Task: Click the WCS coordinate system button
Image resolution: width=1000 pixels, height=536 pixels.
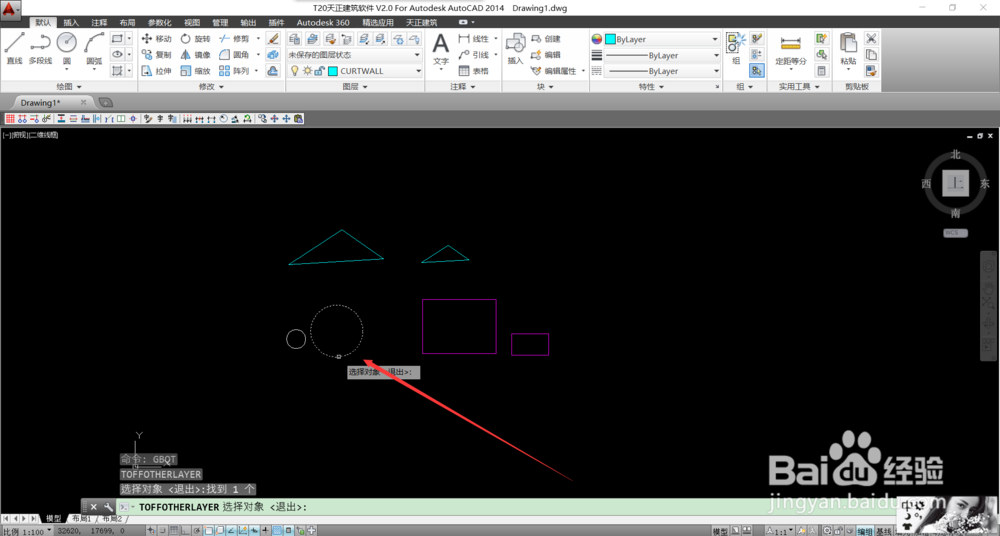Action: (955, 233)
